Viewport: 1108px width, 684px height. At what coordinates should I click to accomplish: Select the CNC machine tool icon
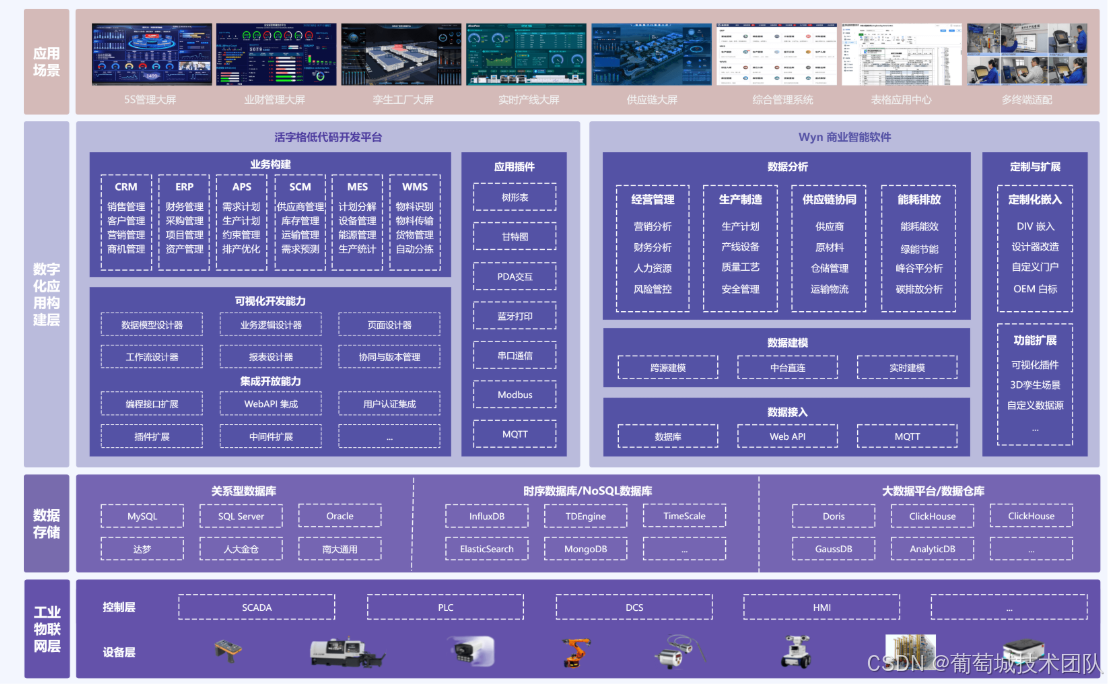tap(346, 652)
